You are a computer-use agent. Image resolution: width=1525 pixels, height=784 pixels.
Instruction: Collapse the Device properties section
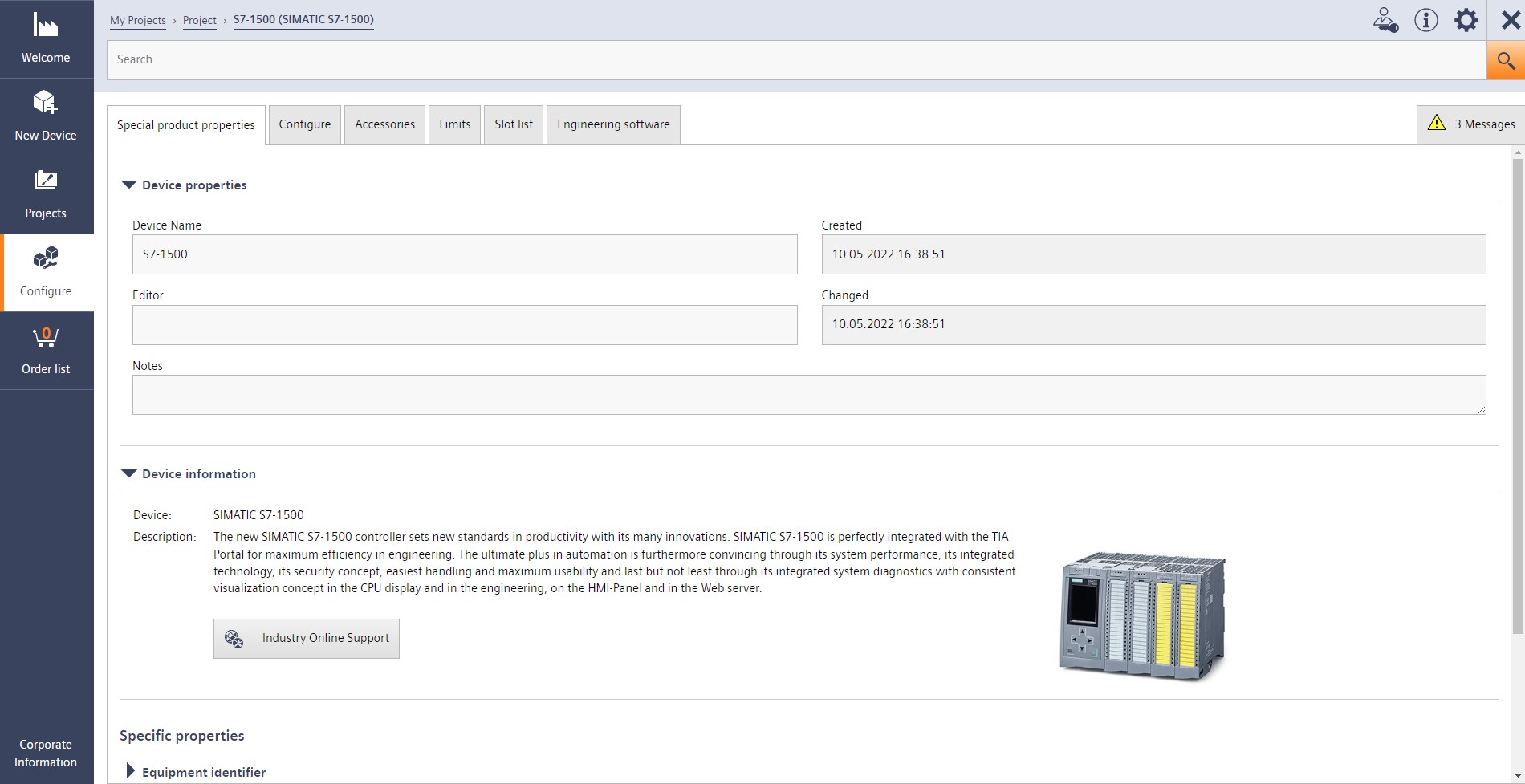point(128,185)
